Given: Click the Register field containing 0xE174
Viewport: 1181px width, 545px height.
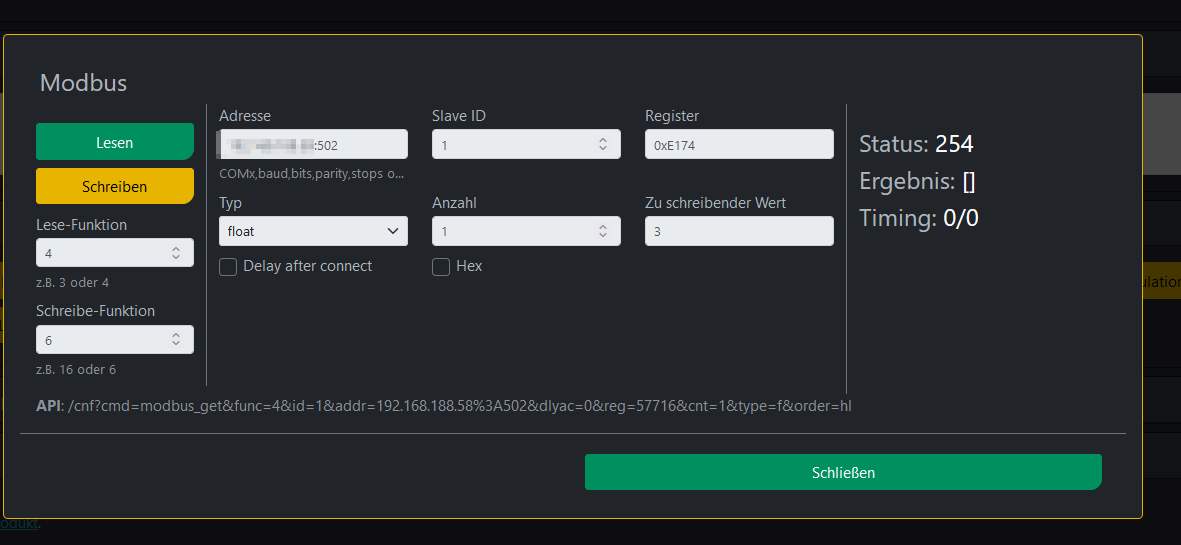Looking at the screenshot, I should 738,144.
